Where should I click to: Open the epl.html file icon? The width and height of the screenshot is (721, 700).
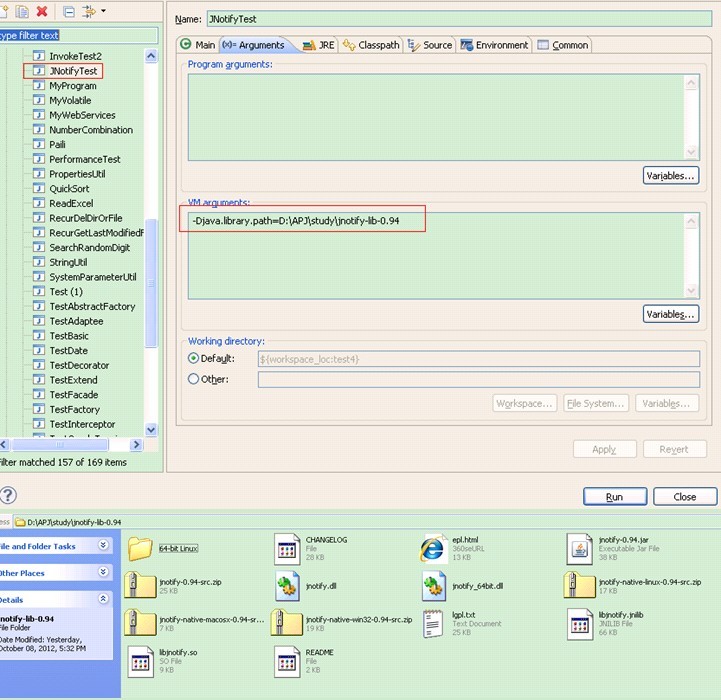[434, 547]
